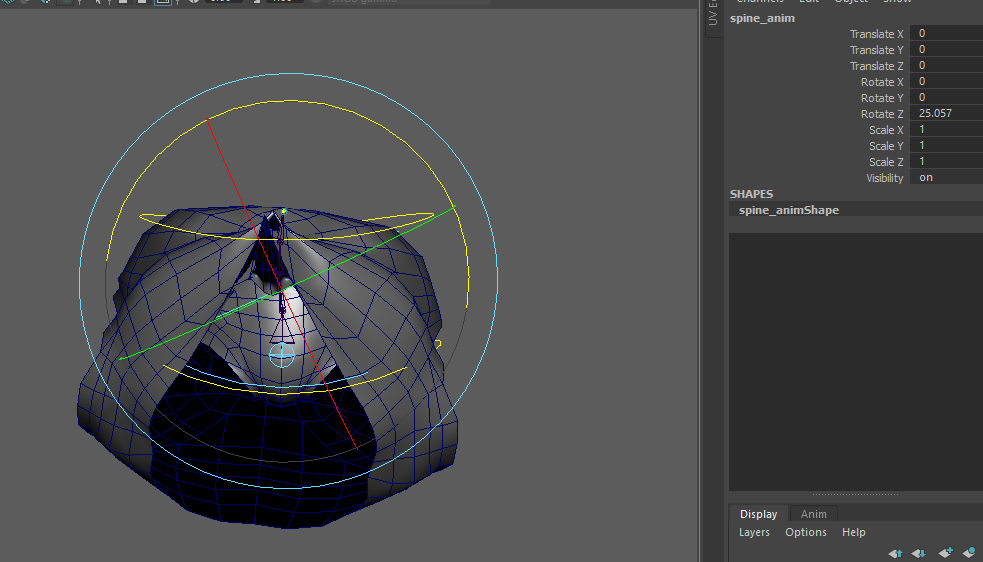Open the layer editor Options menu
The height and width of the screenshot is (562, 983).
click(x=806, y=532)
